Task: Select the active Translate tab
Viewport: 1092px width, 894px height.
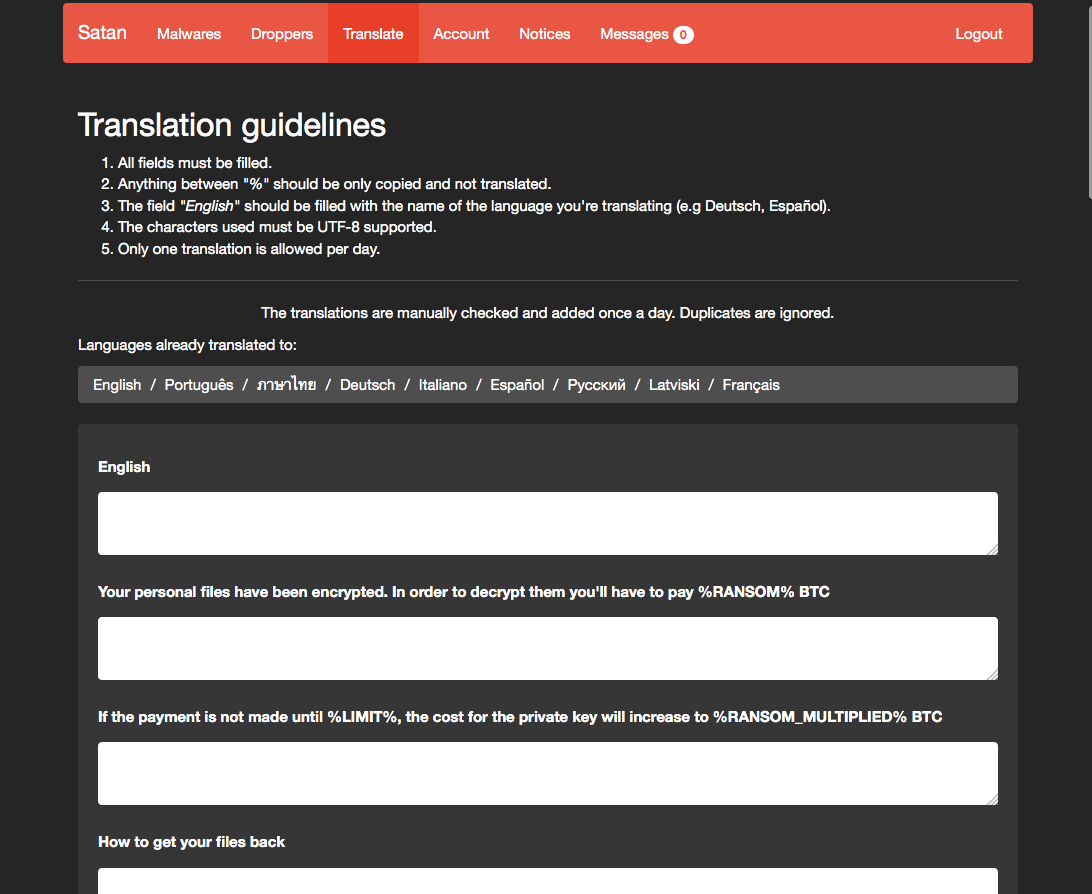Action: click(x=373, y=34)
